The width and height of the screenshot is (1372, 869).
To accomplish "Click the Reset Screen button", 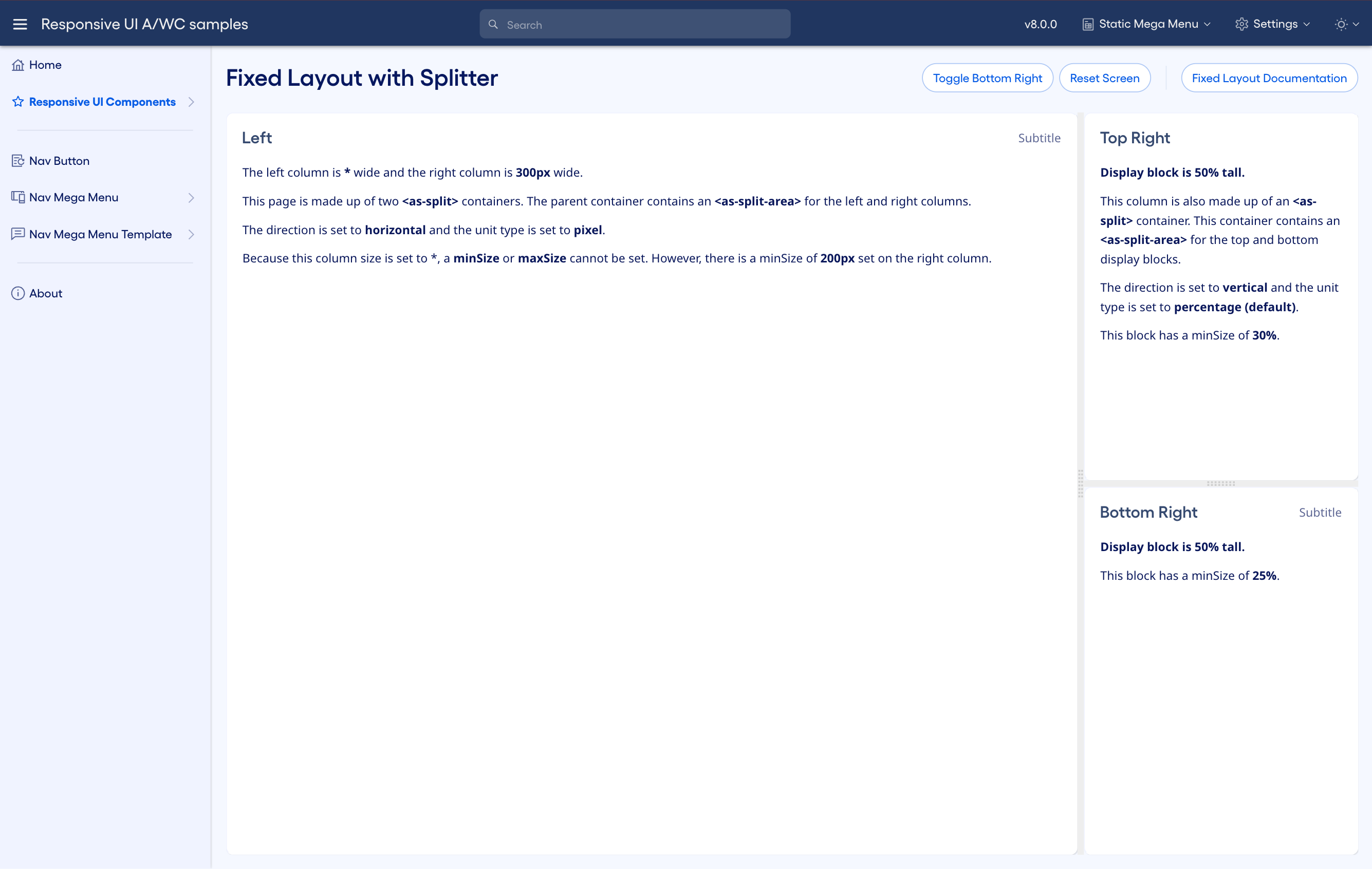I will tap(1104, 78).
